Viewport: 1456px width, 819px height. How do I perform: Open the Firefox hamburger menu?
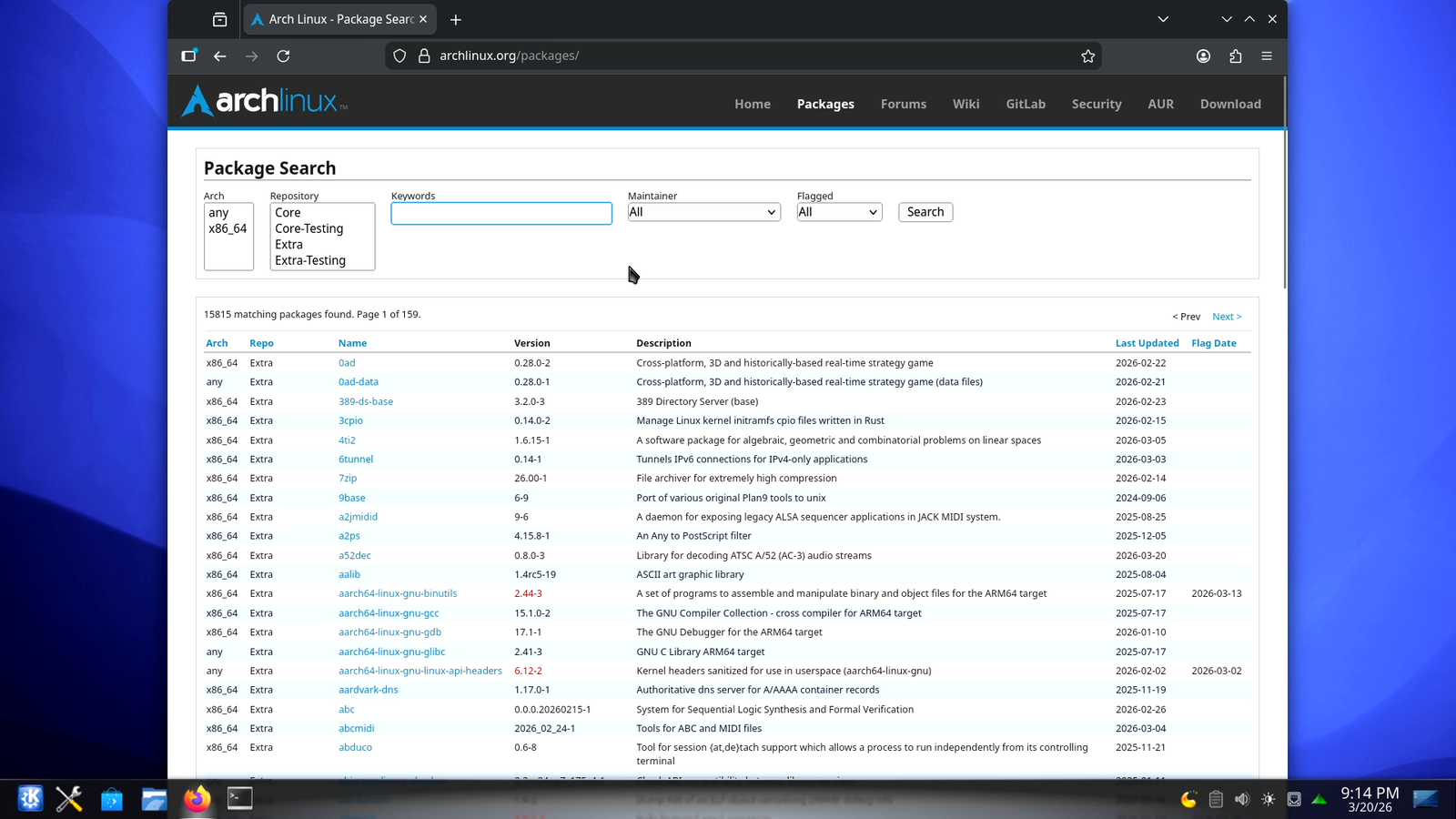pos(1267,56)
